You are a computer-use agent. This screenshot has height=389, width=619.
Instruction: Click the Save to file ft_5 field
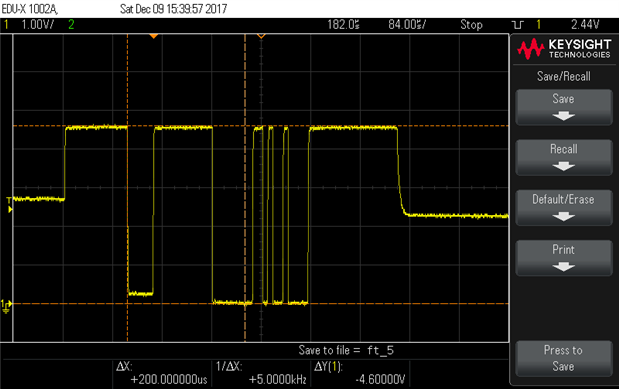pyautogui.click(x=346, y=350)
